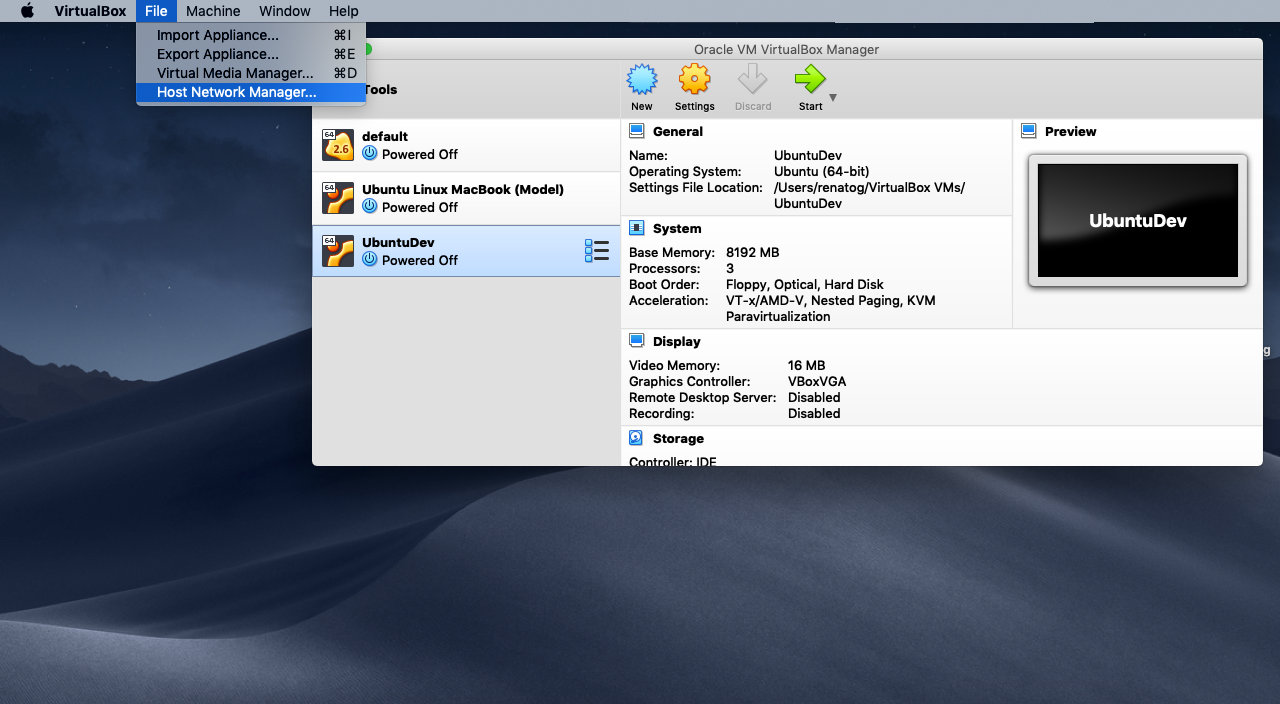This screenshot has width=1280, height=704.
Task: Open Virtual Media Manager from File menu
Action: [x=251, y=73]
